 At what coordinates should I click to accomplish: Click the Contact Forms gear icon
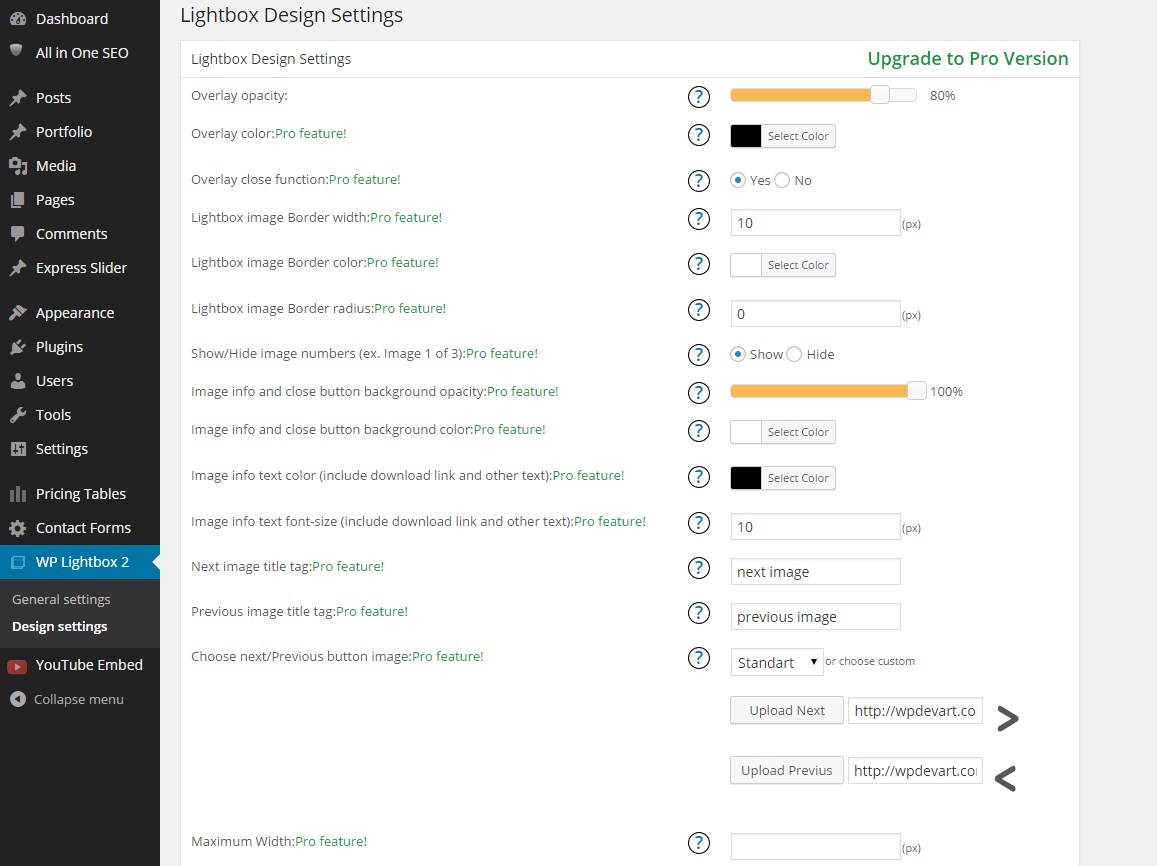(x=18, y=527)
